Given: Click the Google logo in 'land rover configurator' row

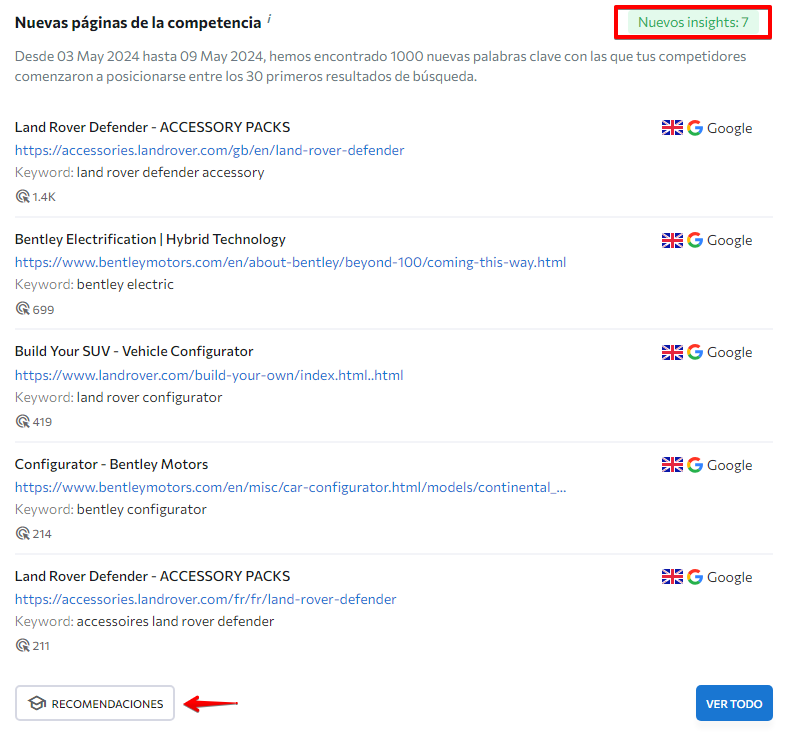Looking at the screenshot, I should click(695, 352).
